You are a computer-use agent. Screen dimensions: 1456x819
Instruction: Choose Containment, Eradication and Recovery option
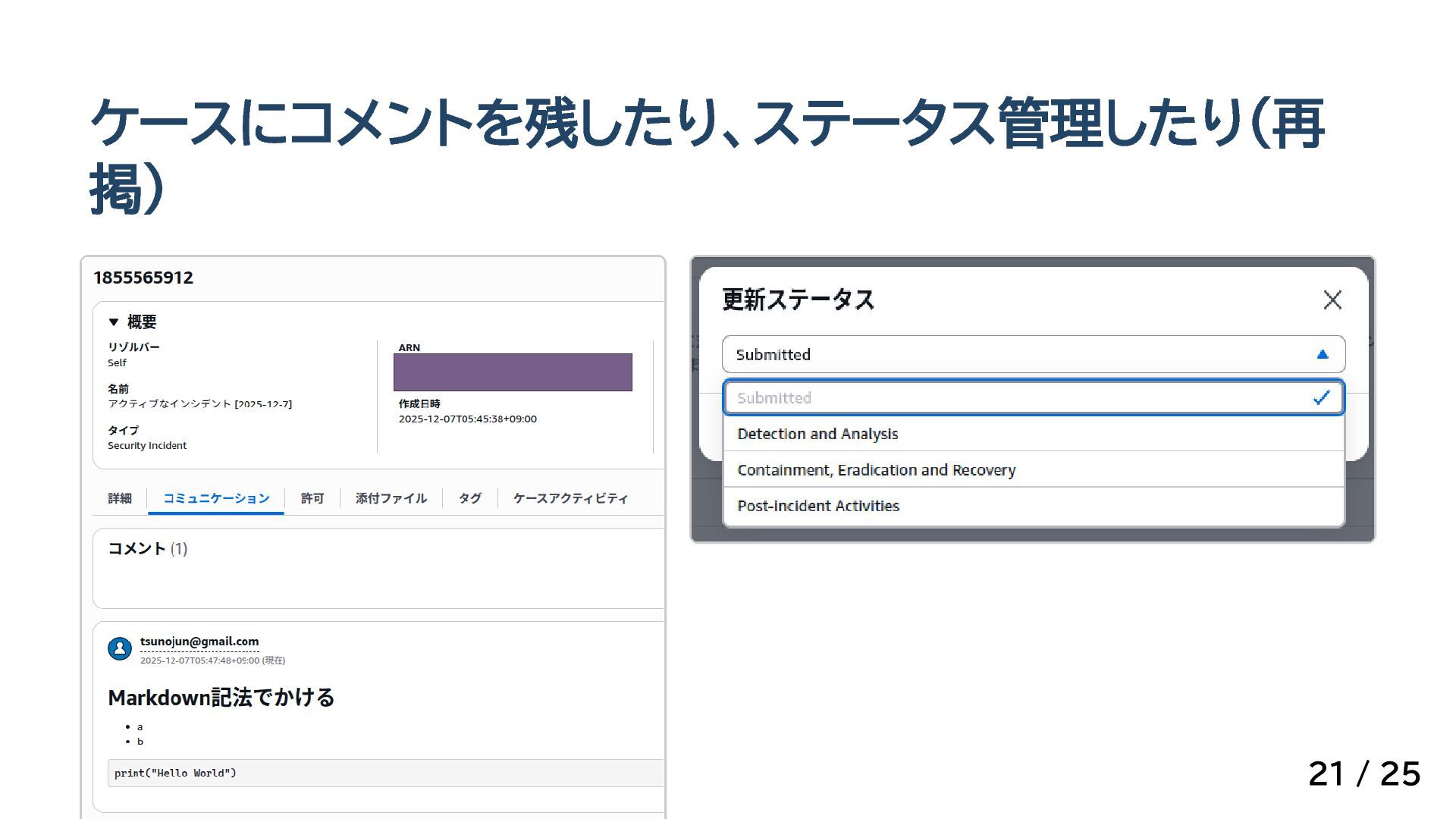click(x=876, y=470)
